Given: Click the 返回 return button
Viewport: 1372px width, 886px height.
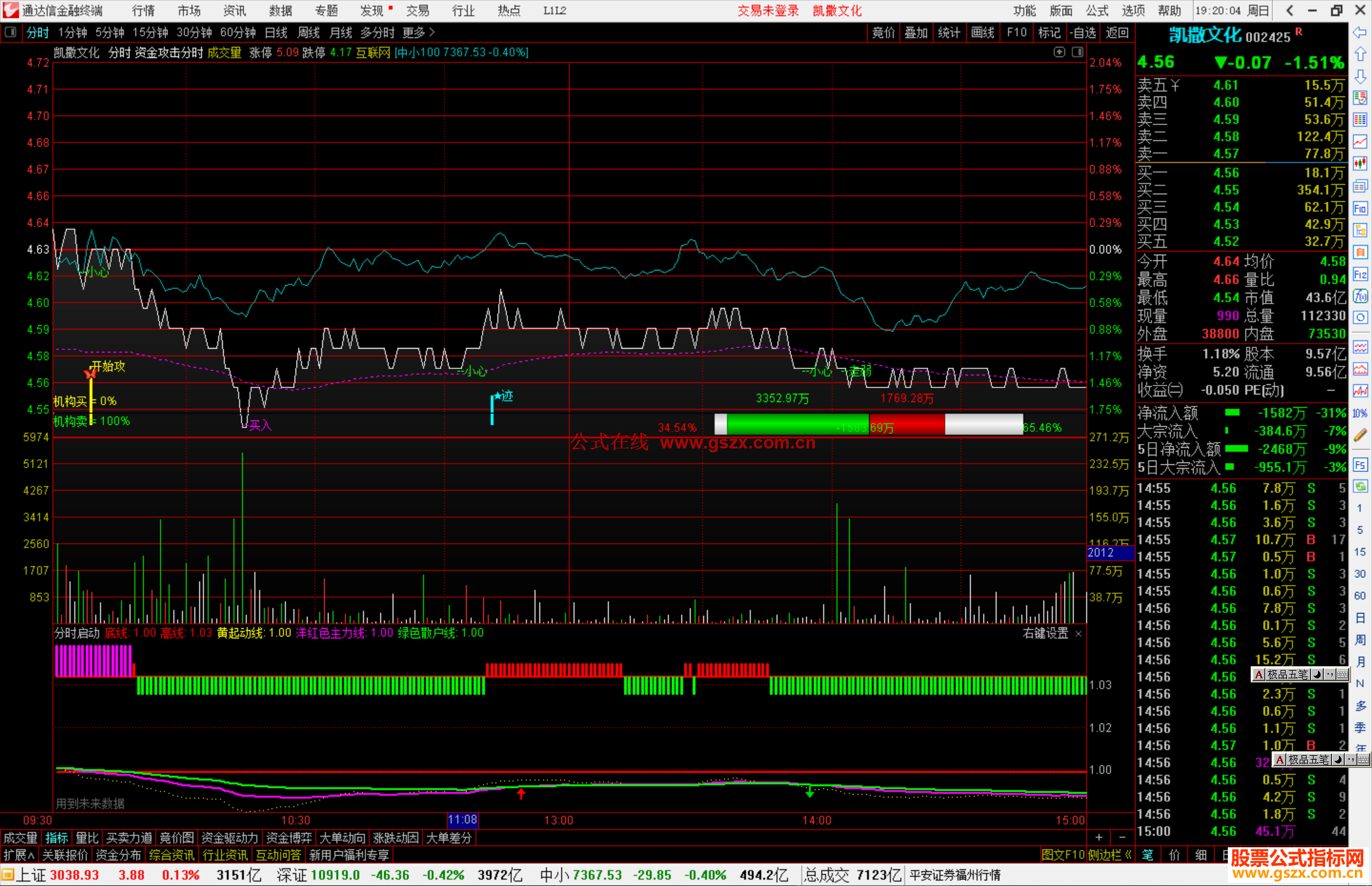Looking at the screenshot, I should point(1117,32).
